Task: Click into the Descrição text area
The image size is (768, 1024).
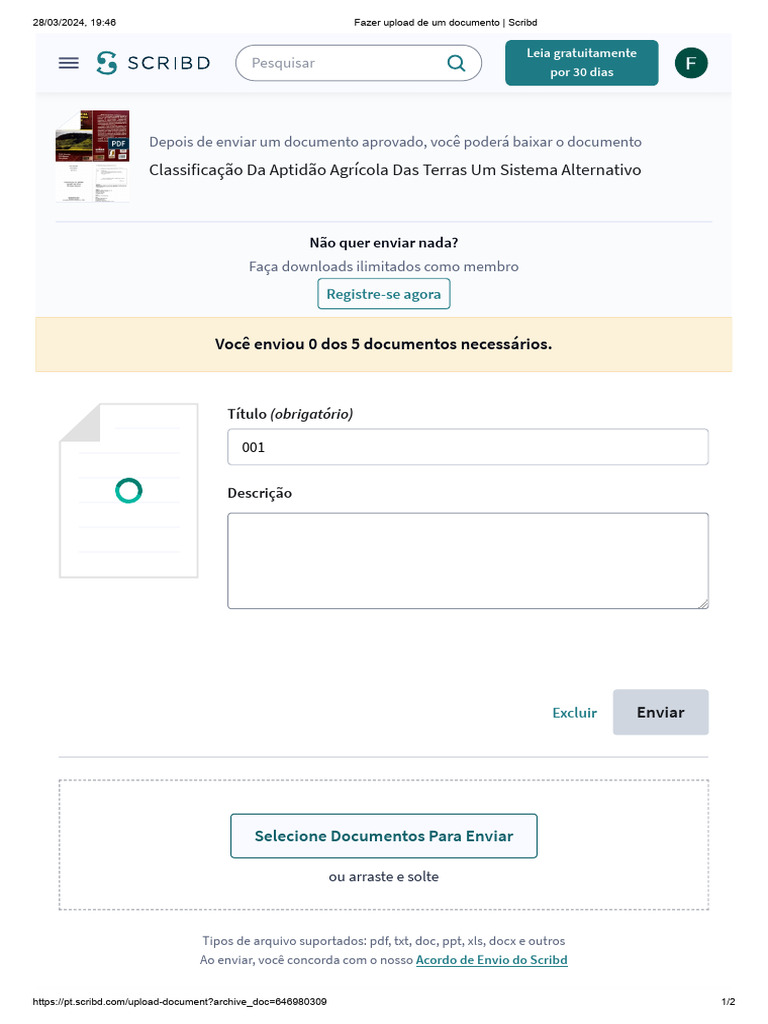Action: tap(467, 560)
